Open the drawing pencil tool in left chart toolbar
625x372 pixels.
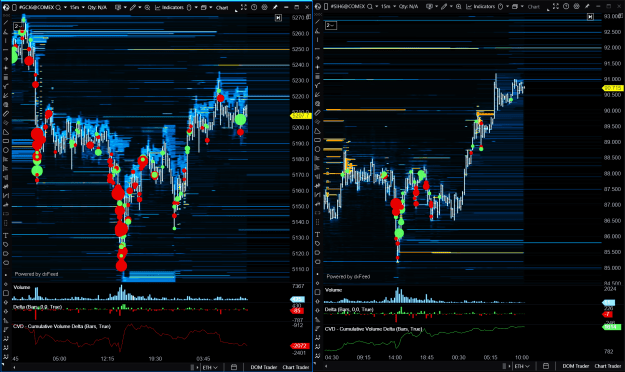[132, 7]
